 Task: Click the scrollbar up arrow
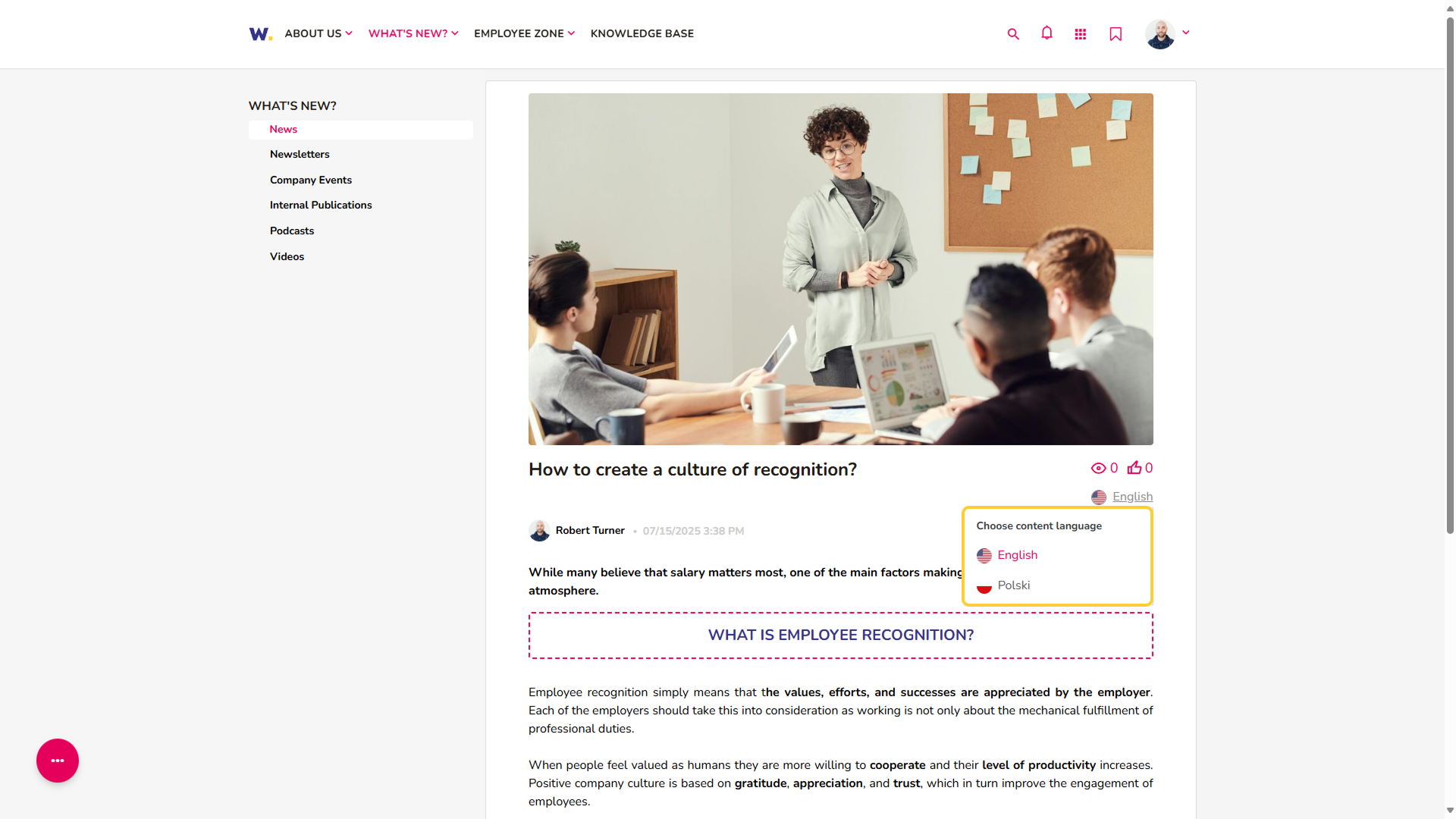1450,8
